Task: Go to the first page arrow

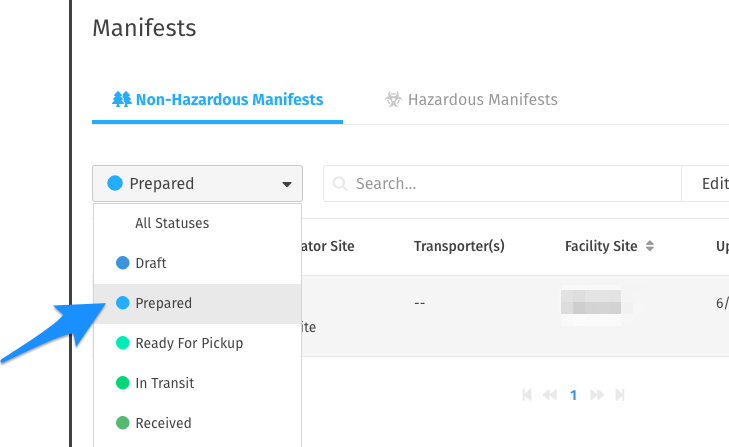Action: pos(527,396)
